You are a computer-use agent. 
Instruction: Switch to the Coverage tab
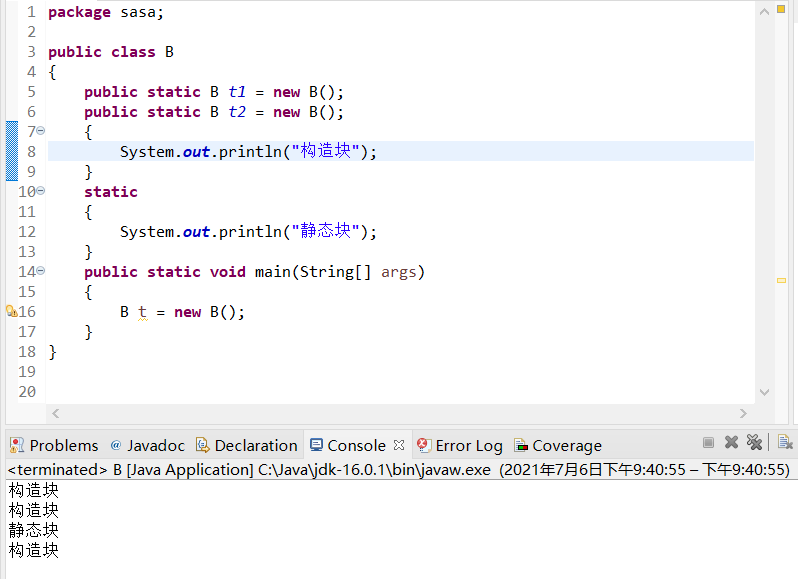click(x=558, y=446)
